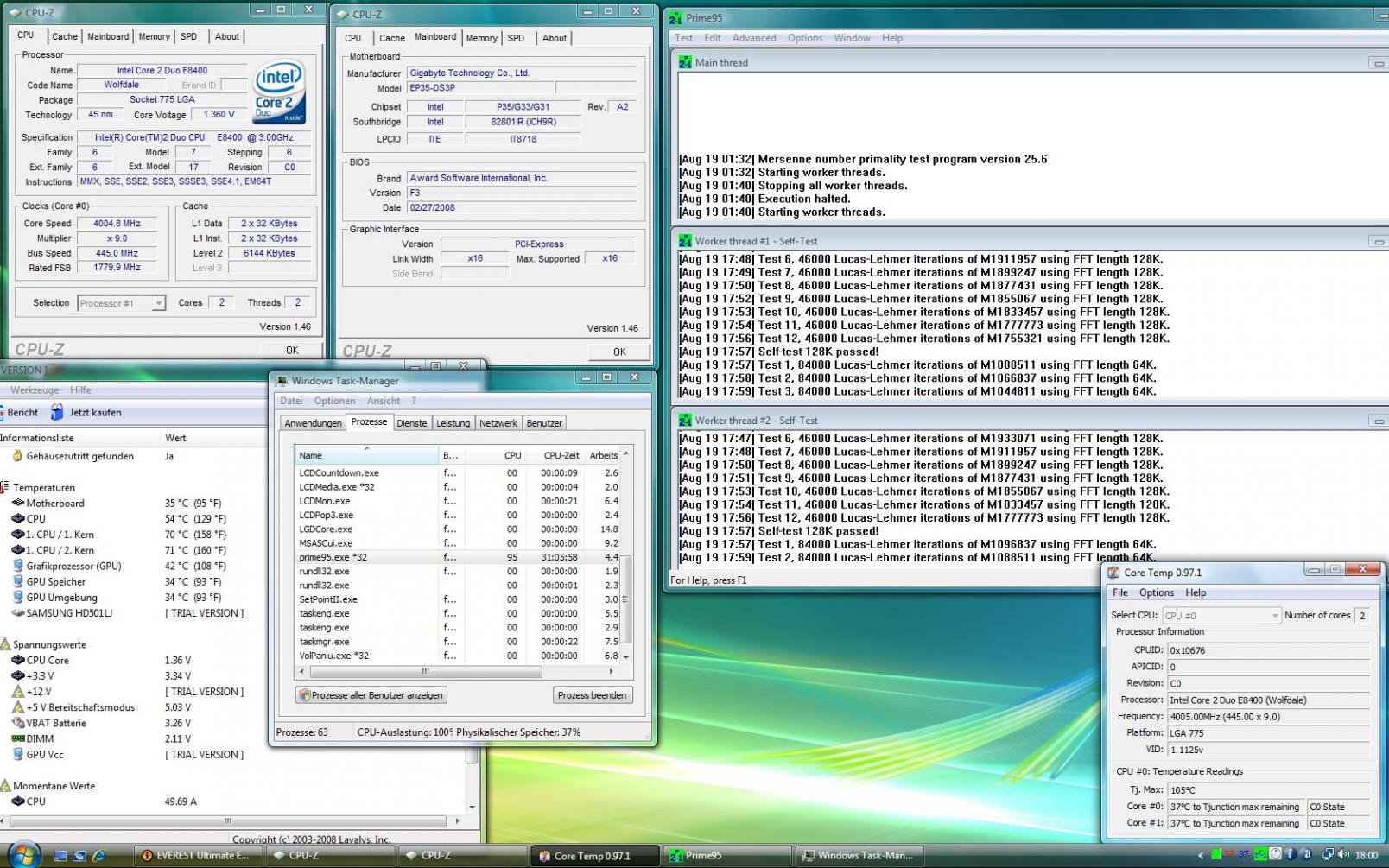The width and height of the screenshot is (1389, 868).
Task: Click Switch between windows in Quick Launch
Action: 79,856
